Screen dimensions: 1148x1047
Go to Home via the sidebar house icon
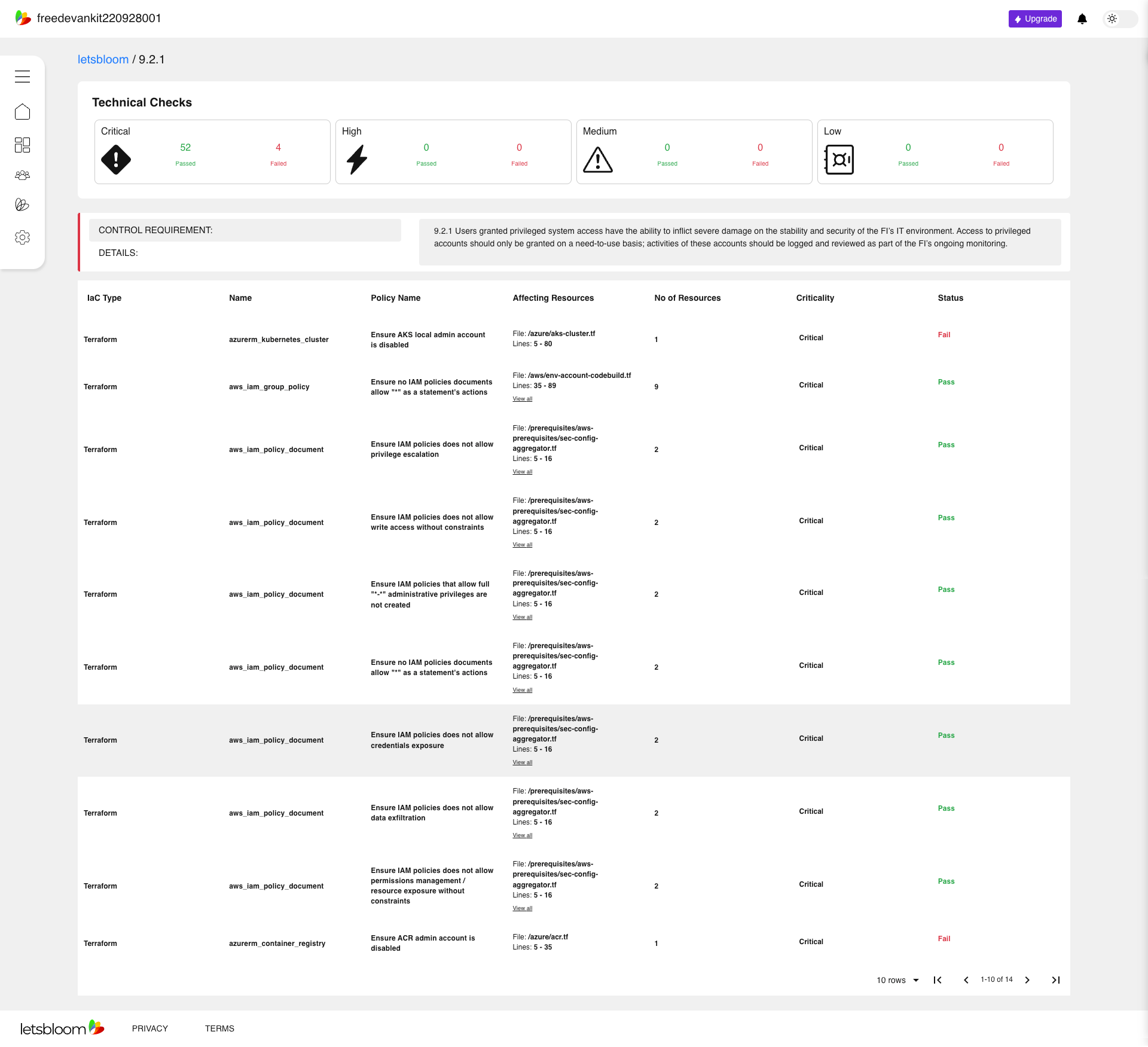tap(22, 112)
